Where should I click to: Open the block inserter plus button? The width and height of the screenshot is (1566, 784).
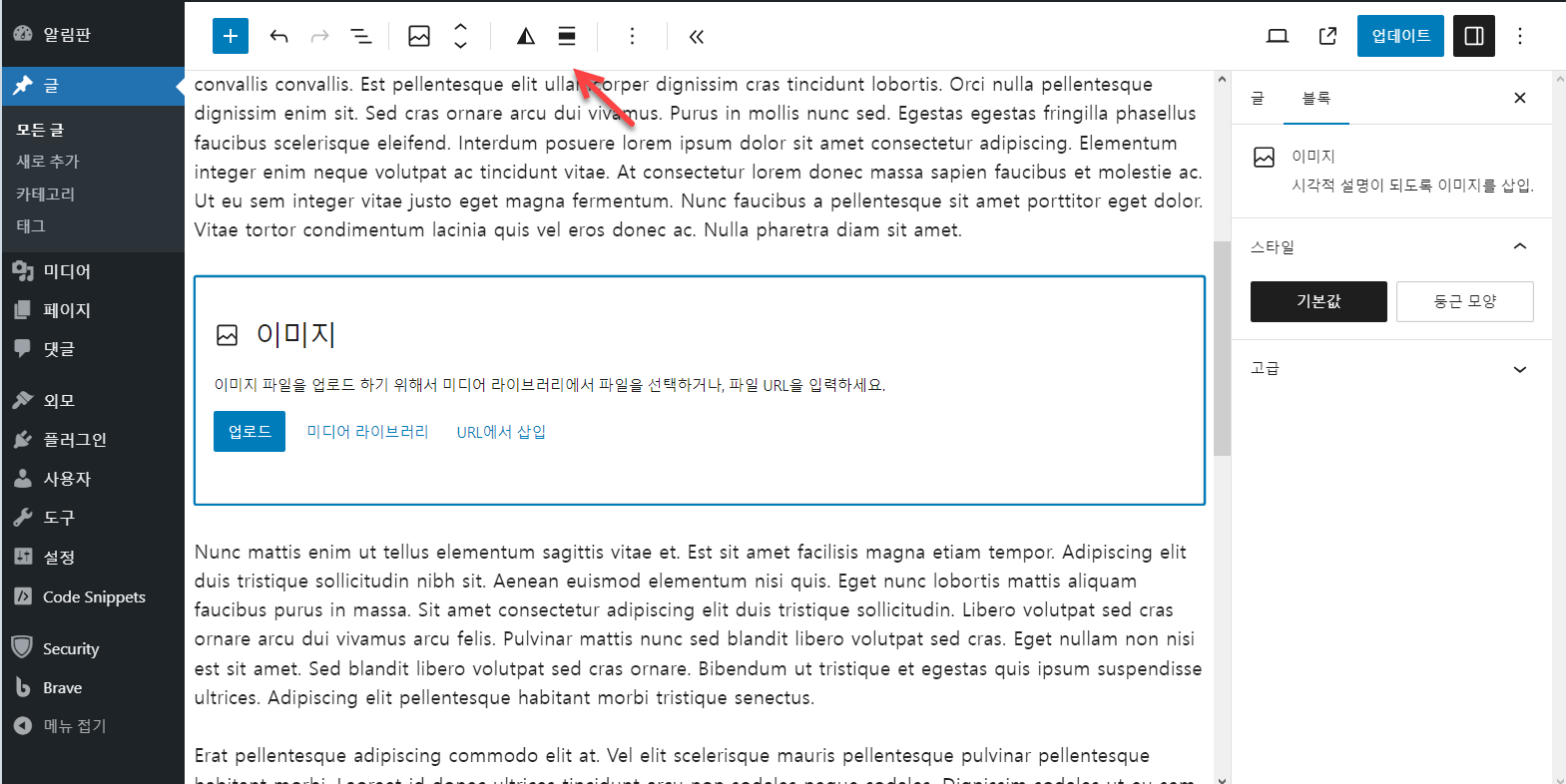coord(230,36)
